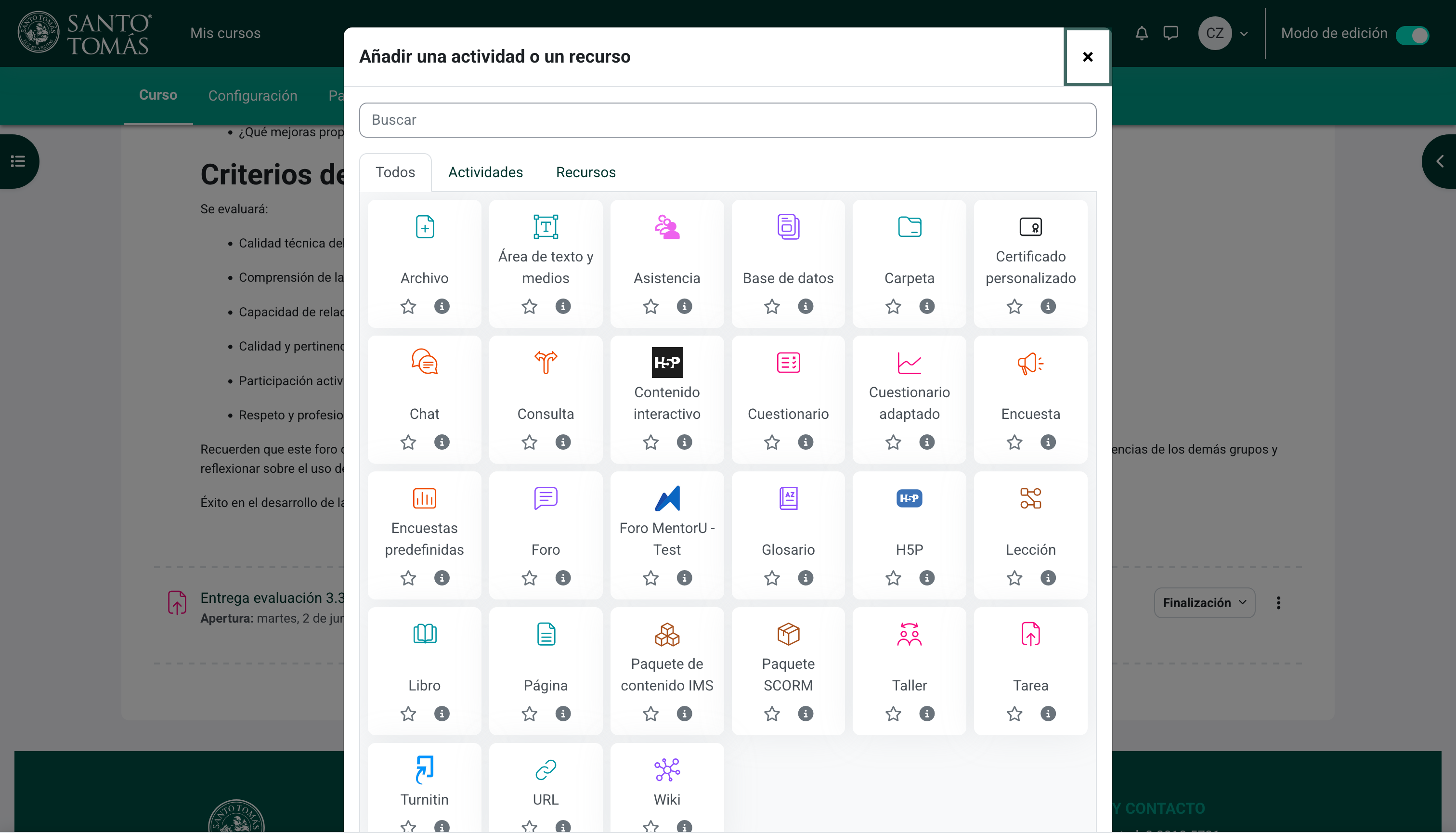This screenshot has height=833, width=1456.
Task: Switch to the Actividades tab
Action: tap(485, 172)
